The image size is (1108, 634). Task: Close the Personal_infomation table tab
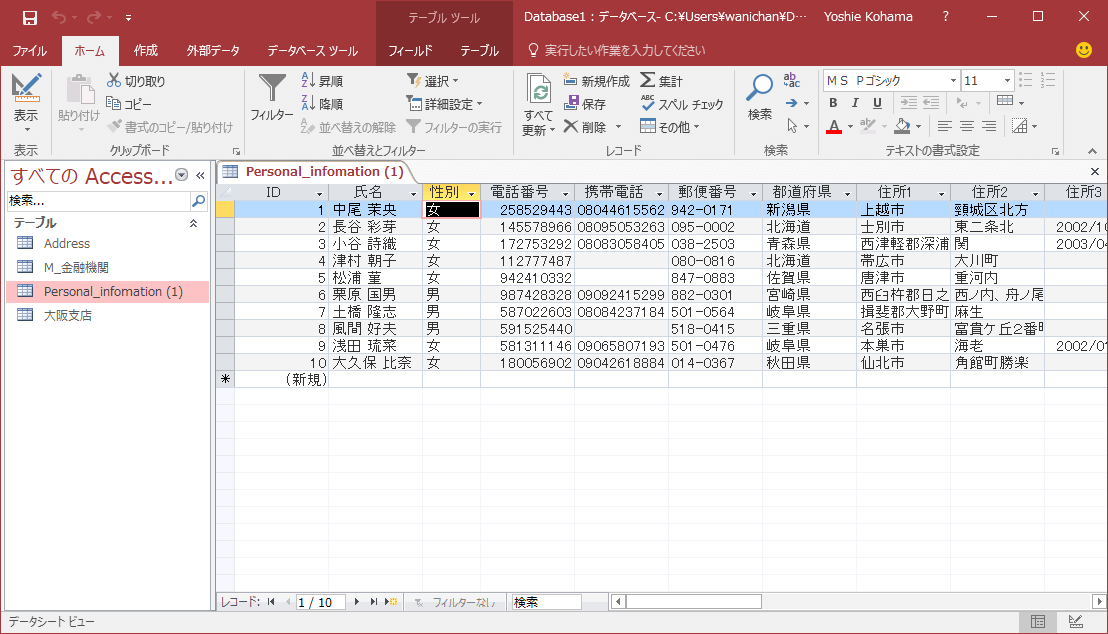click(1095, 172)
